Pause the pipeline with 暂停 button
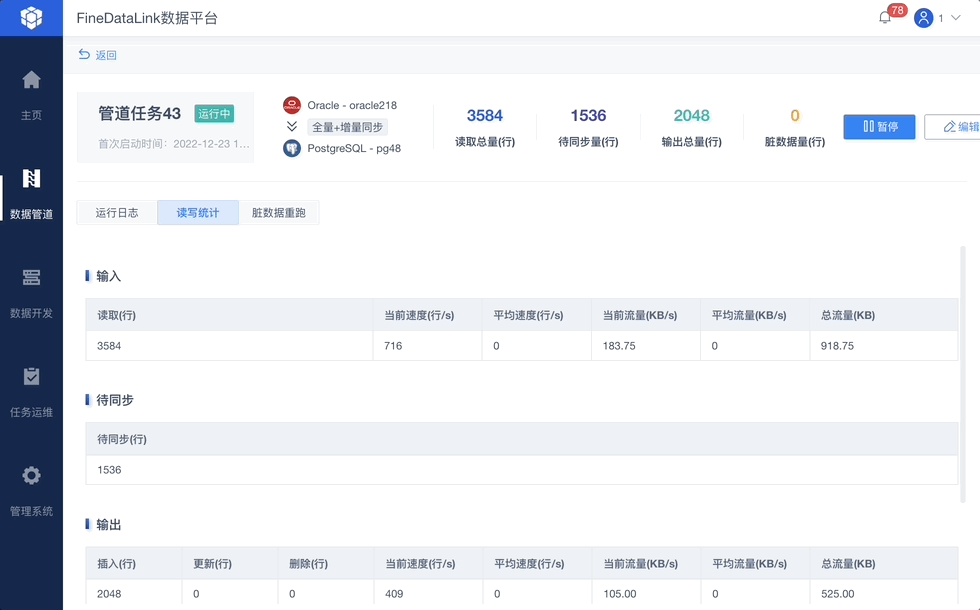The image size is (980, 610). [879, 127]
